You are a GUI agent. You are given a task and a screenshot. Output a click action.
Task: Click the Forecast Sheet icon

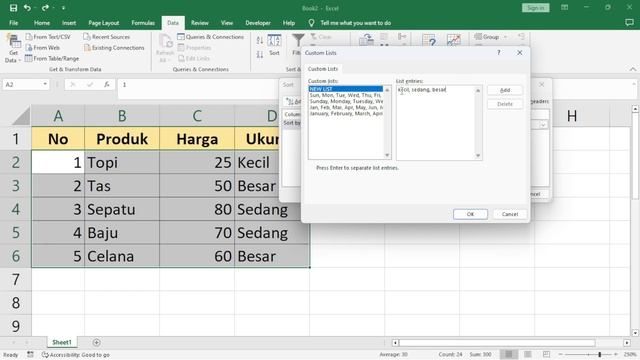click(453, 40)
